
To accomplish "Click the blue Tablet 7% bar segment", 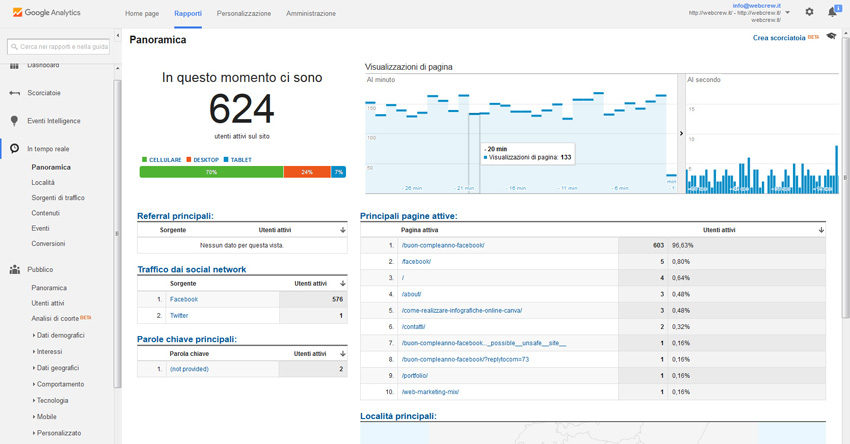I will (x=338, y=172).
